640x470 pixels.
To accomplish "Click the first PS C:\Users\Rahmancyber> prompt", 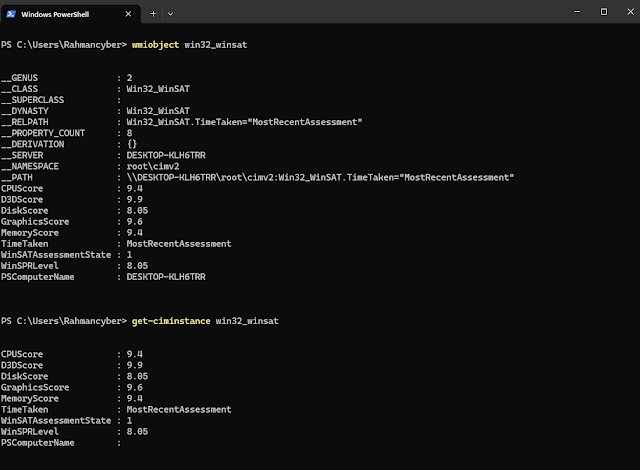I will point(64,45).
